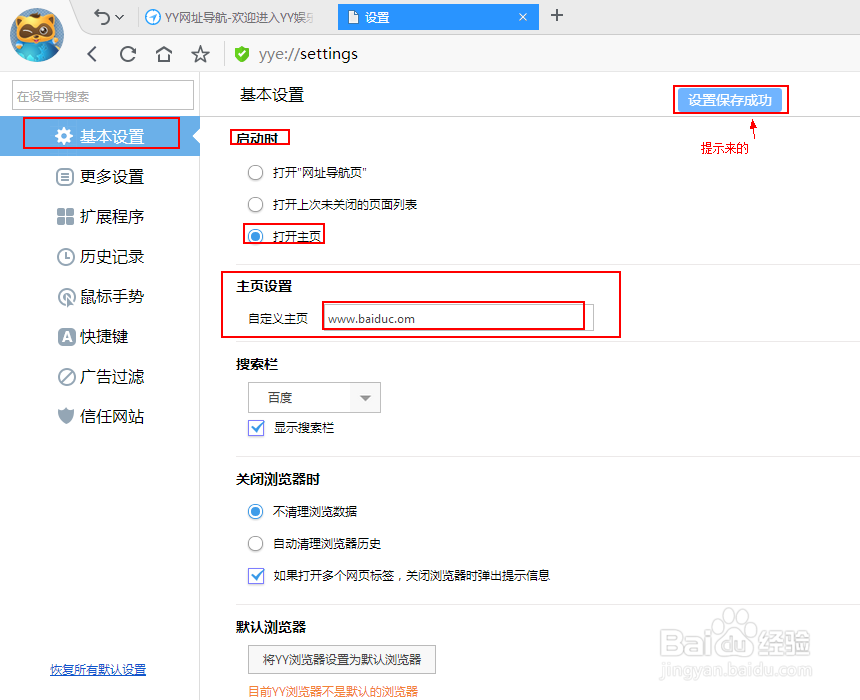The width and height of the screenshot is (860, 700).
Task: Select the 打开主页 startup radio button
Action: (255, 234)
